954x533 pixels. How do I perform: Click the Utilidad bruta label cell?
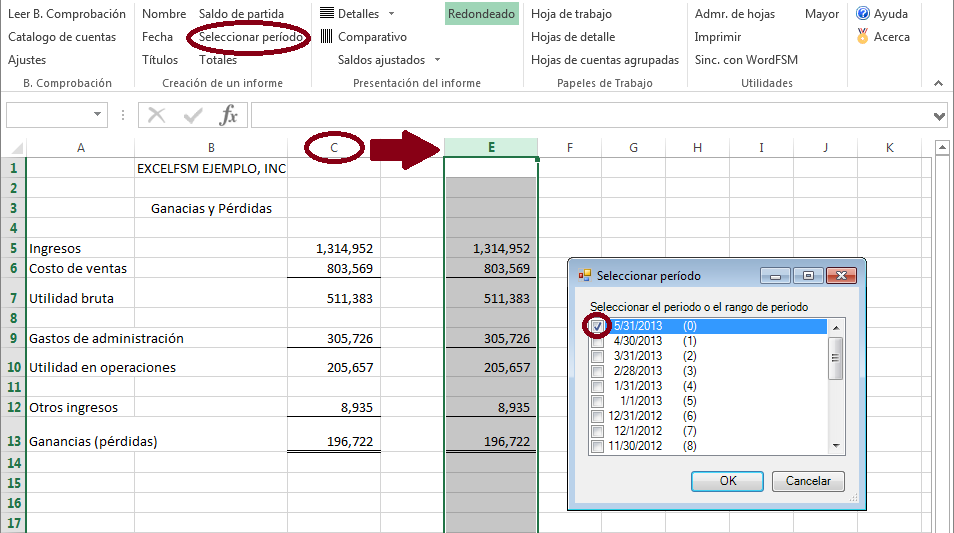pyautogui.click(x=81, y=298)
